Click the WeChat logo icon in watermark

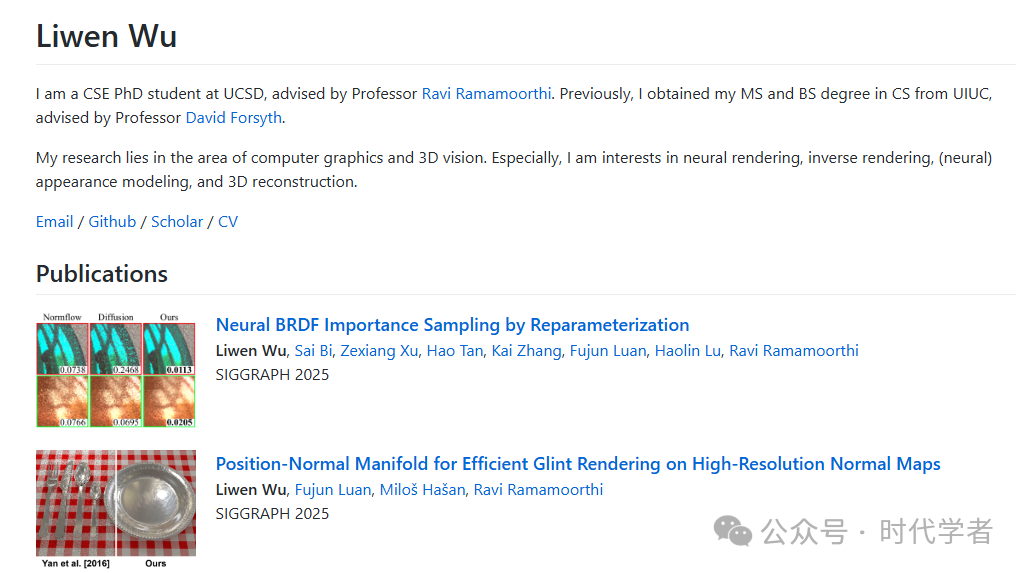(735, 531)
